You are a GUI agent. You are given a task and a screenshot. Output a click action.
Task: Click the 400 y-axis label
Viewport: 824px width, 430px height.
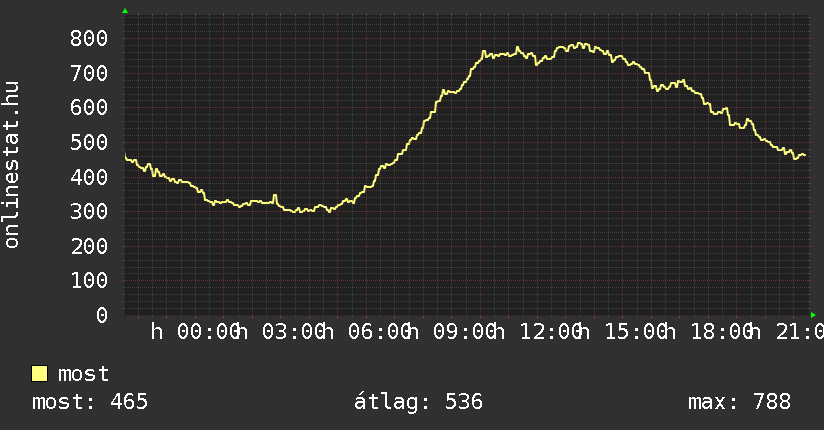coord(89,177)
